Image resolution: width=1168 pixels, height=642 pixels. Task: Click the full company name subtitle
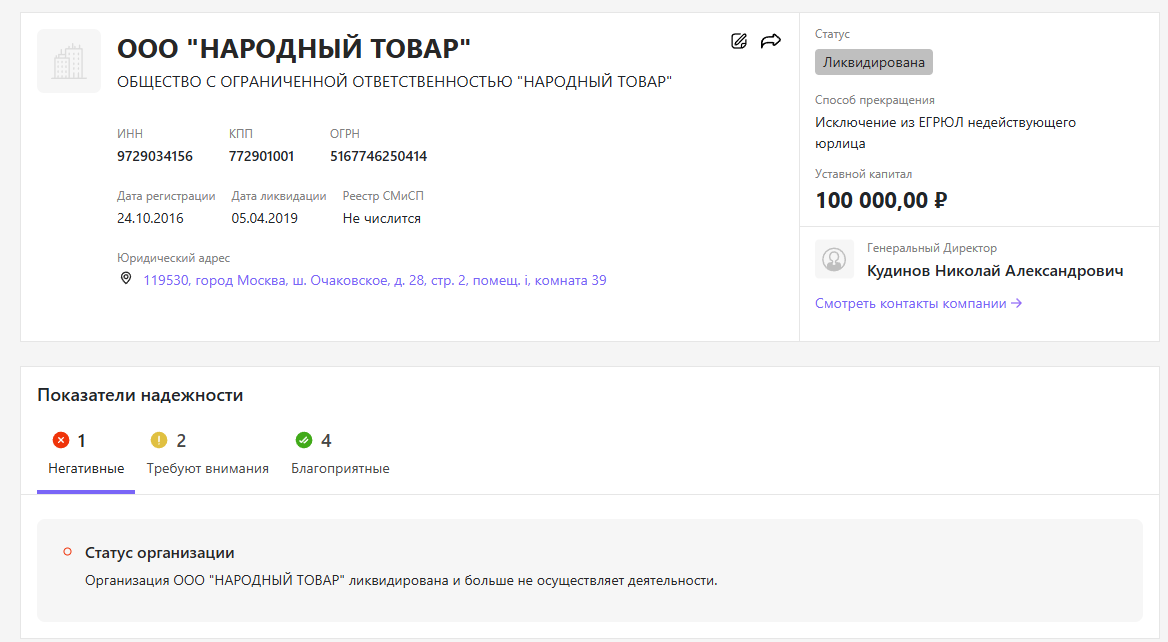394,82
